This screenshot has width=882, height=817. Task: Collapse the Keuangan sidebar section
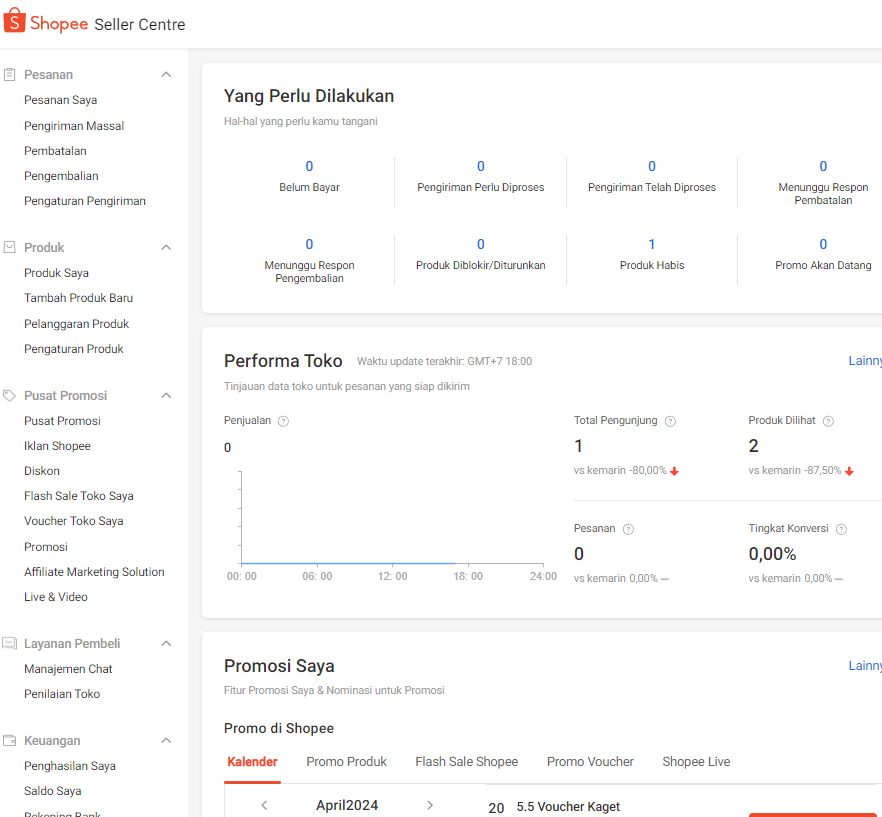tap(166, 740)
